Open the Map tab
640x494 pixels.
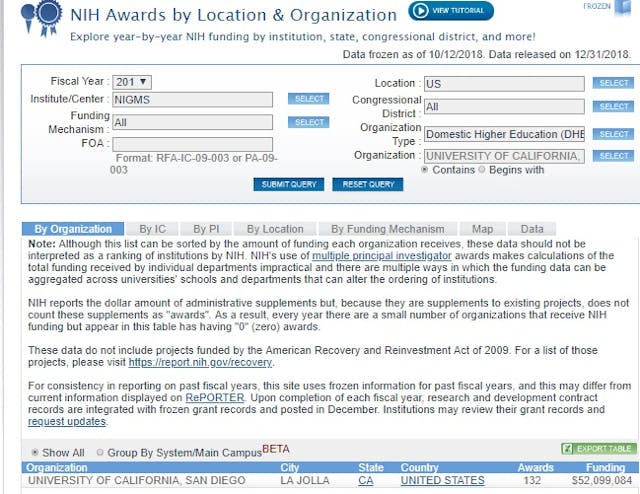coord(482,229)
